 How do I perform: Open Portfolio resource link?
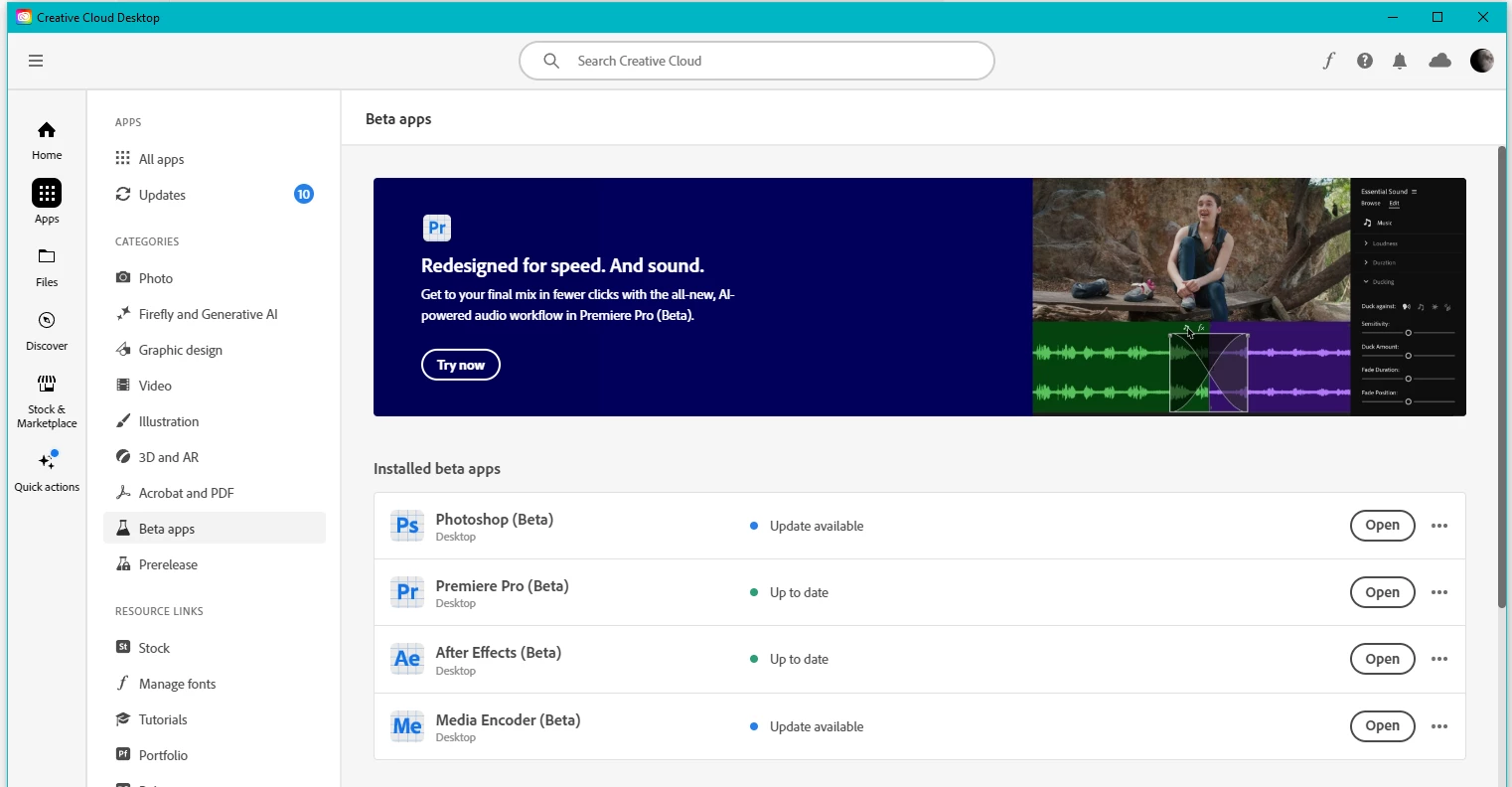coord(215,755)
